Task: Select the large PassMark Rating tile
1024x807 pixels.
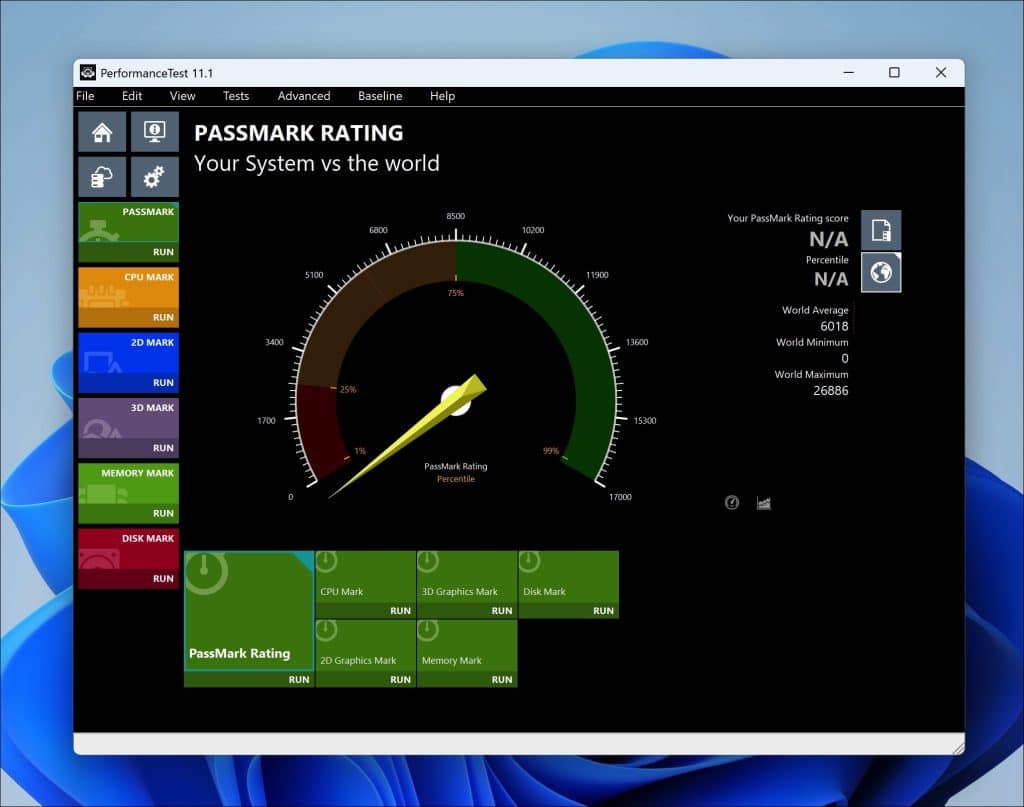Action: pos(248,610)
